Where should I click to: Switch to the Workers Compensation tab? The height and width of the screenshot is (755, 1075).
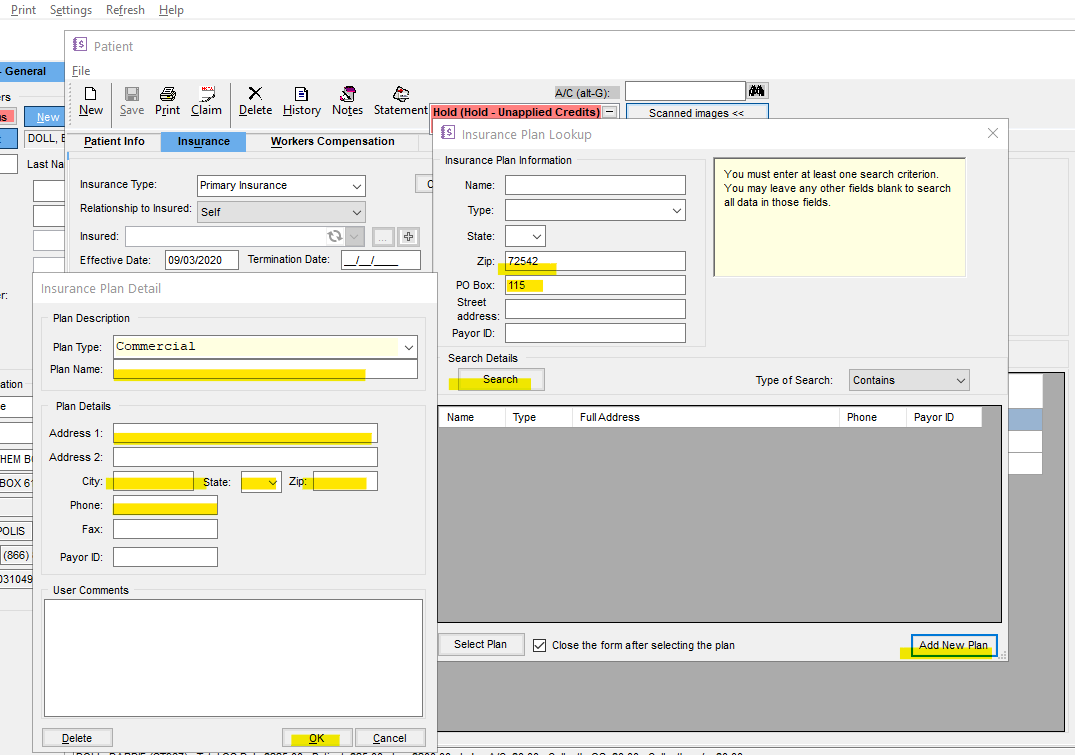(333, 141)
